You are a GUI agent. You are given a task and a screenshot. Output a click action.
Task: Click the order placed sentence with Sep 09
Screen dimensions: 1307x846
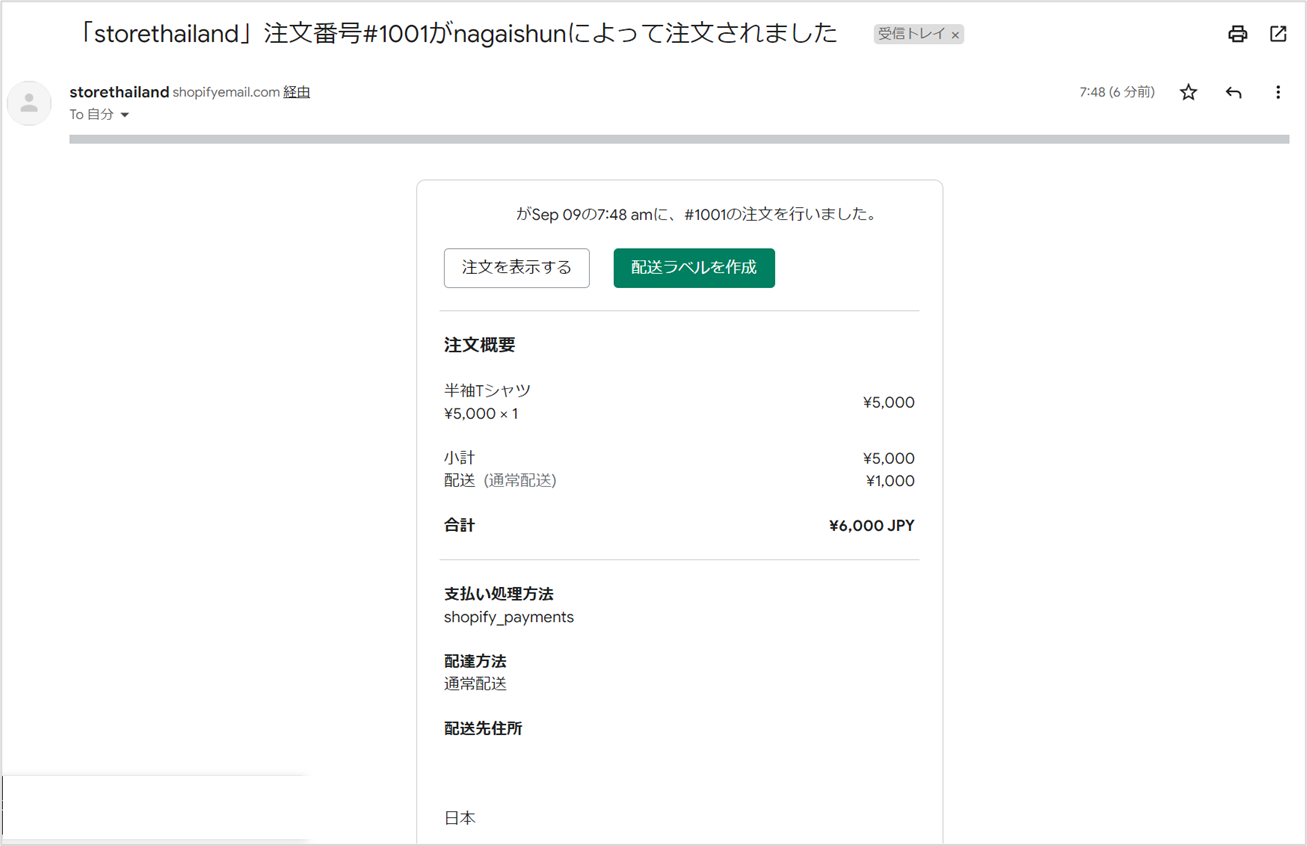(x=698, y=214)
